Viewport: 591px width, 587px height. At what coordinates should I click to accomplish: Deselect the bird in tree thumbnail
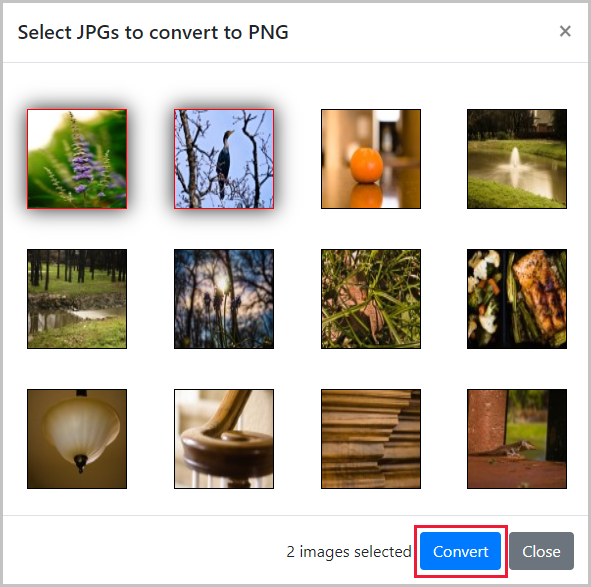point(224,159)
